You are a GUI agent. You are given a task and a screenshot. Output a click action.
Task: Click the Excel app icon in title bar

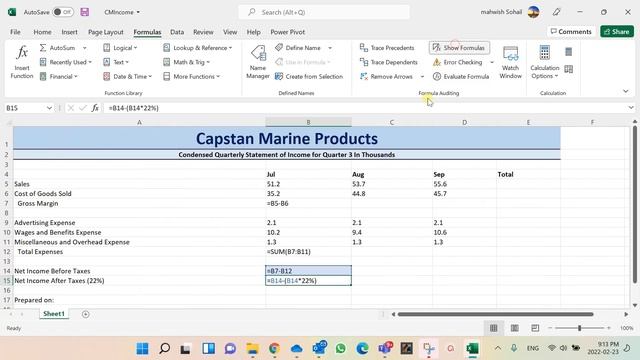[12, 12]
